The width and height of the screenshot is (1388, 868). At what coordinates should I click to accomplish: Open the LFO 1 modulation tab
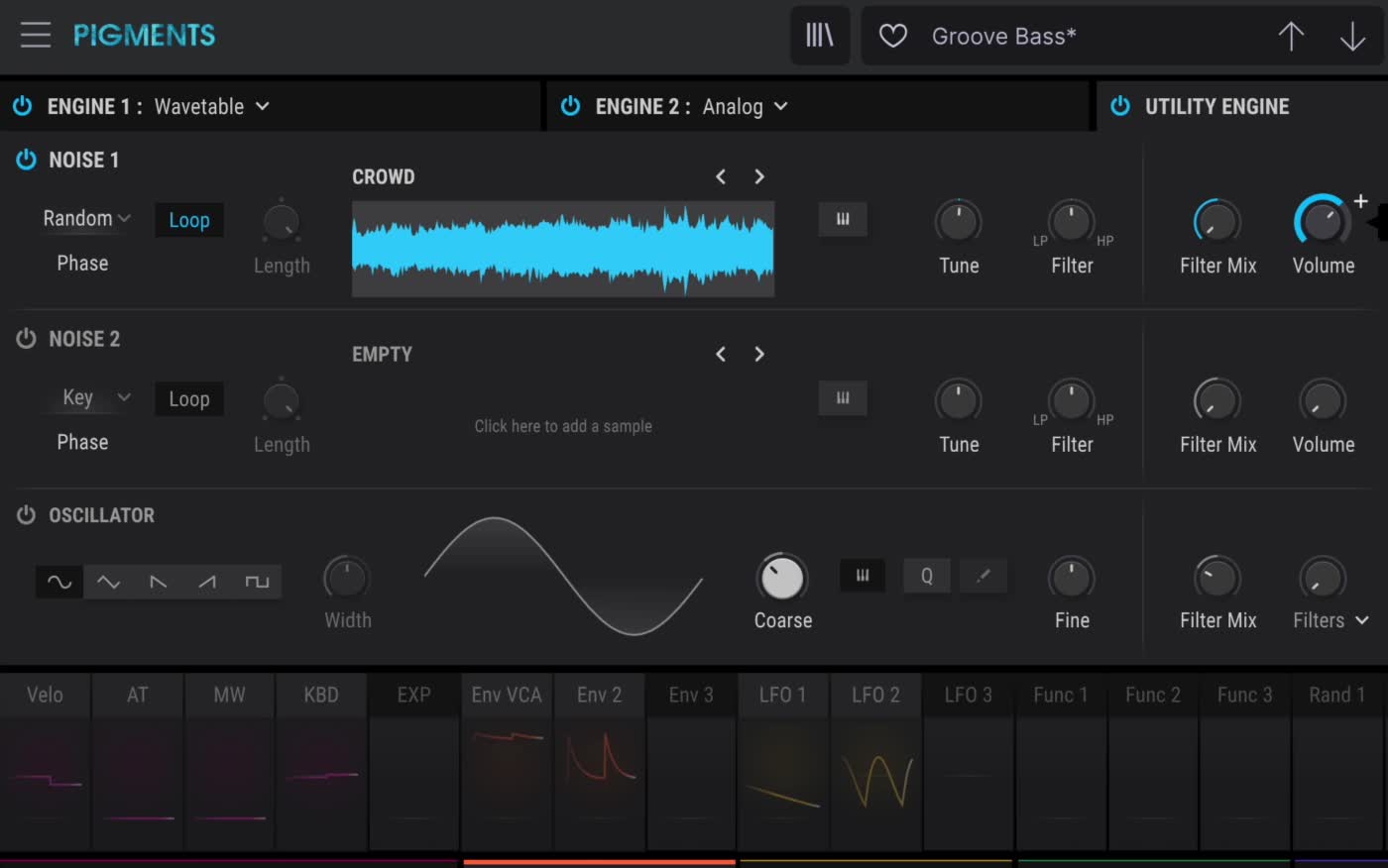(x=783, y=695)
